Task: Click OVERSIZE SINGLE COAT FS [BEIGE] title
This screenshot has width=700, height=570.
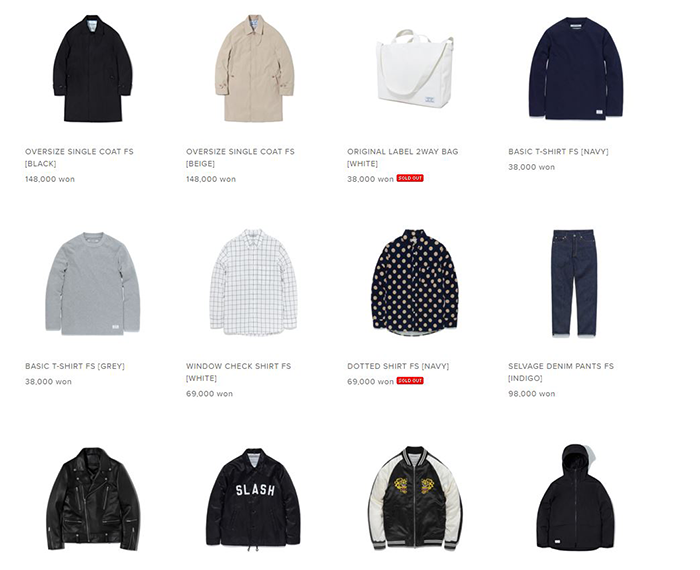Action: click(240, 158)
